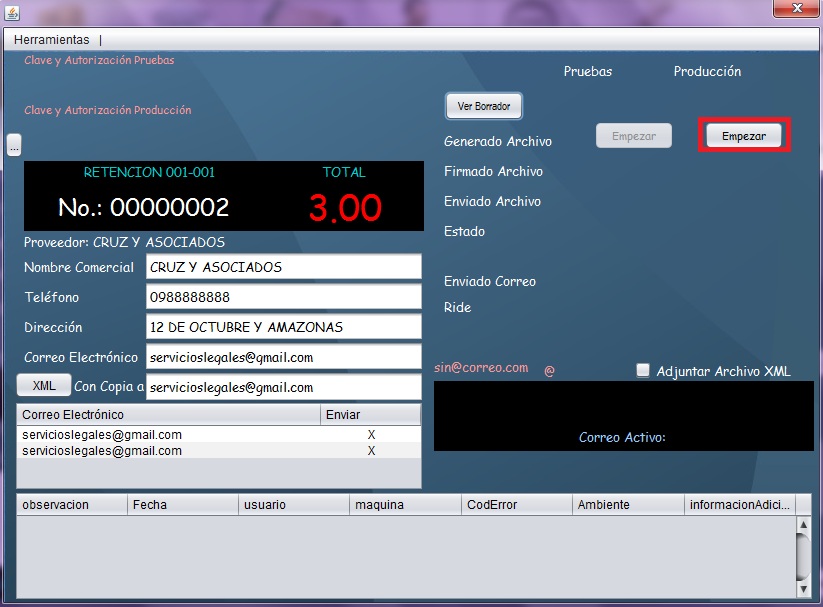This screenshot has width=823, height=607.
Task: Enable the Adjuntar Archivo XML checkbox
Action: [x=643, y=371]
